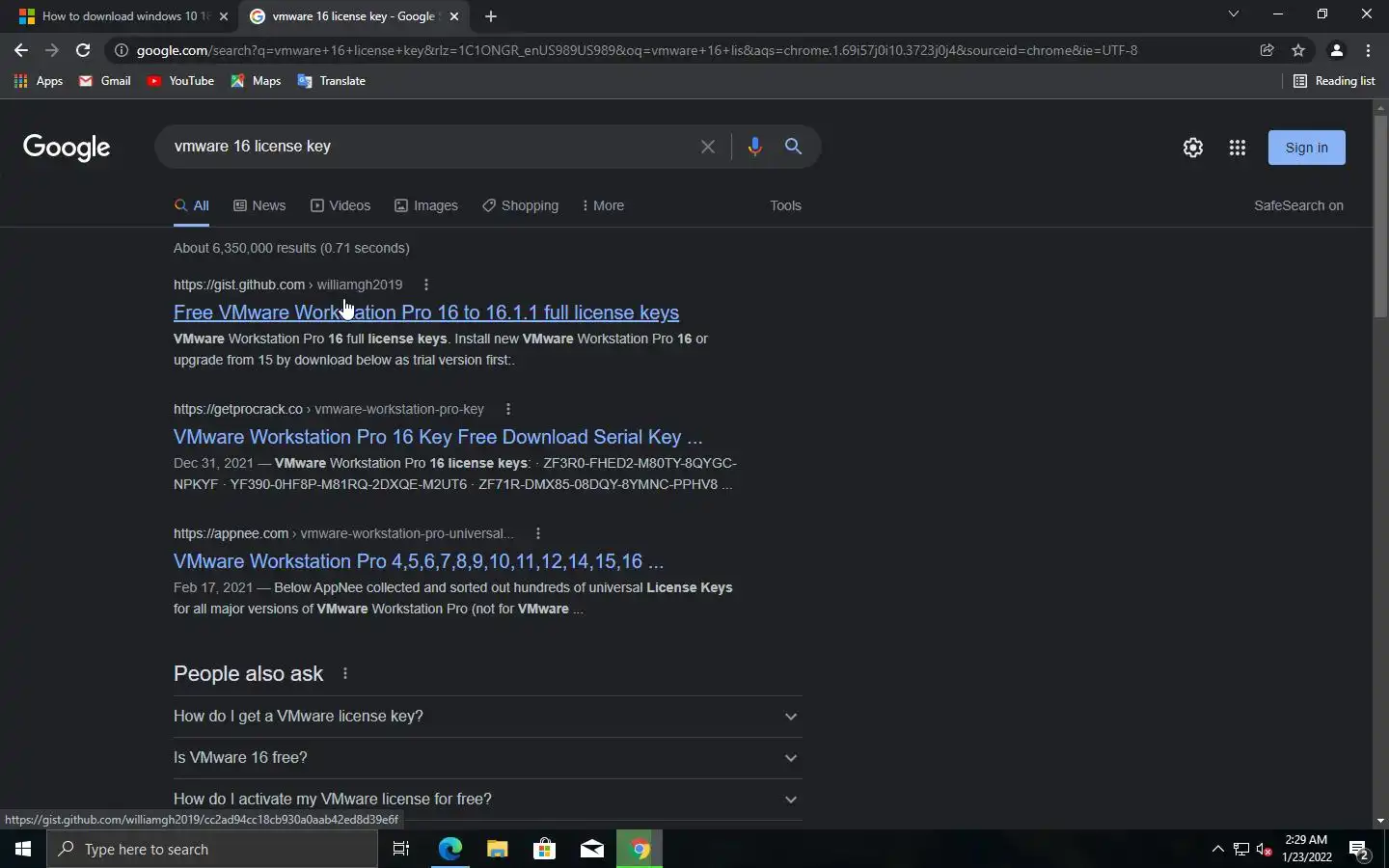The width and height of the screenshot is (1389, 868).
Task: Click the page vertical scrollbar
Action: coord(1380,217)
